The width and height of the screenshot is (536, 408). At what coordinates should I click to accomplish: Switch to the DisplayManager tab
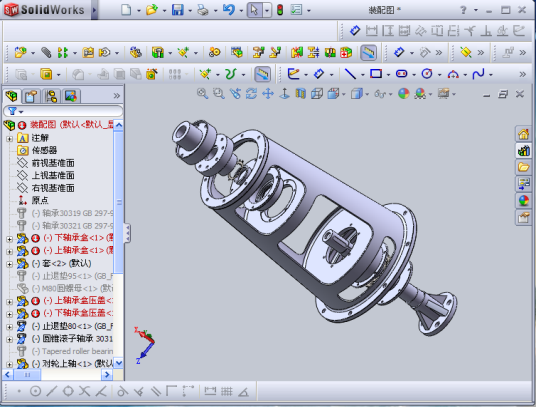tap(71, 96)
